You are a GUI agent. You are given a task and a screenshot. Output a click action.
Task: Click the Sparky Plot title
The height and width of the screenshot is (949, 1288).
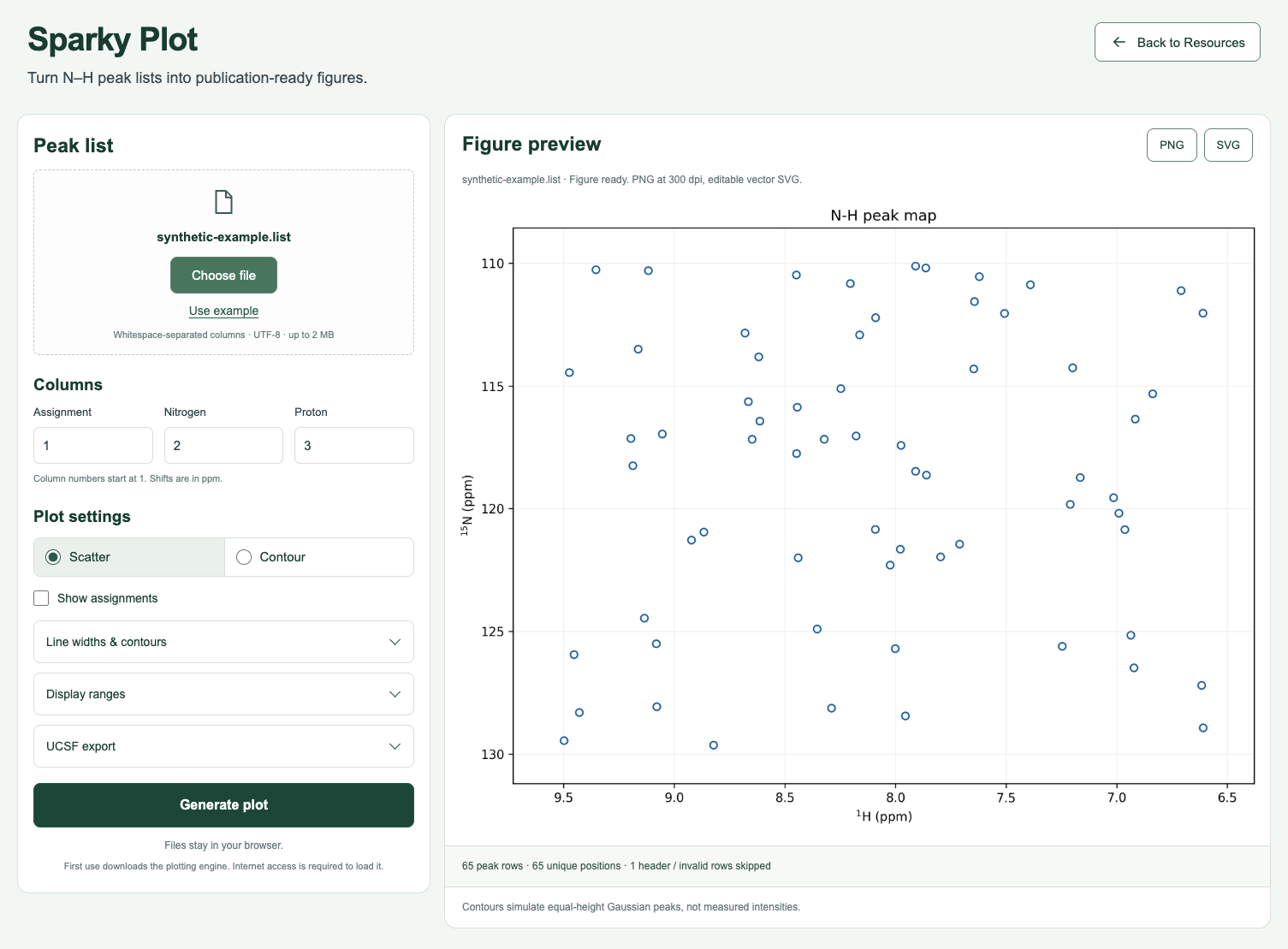click(x=113, y=39)
